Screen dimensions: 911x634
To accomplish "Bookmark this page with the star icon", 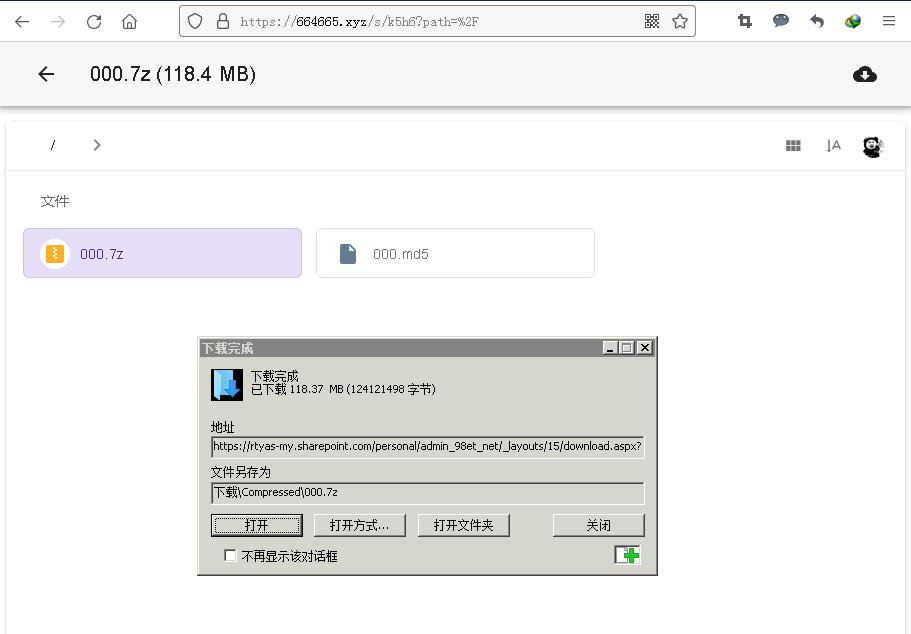I will pyautogui.click(x=680, y=21).
